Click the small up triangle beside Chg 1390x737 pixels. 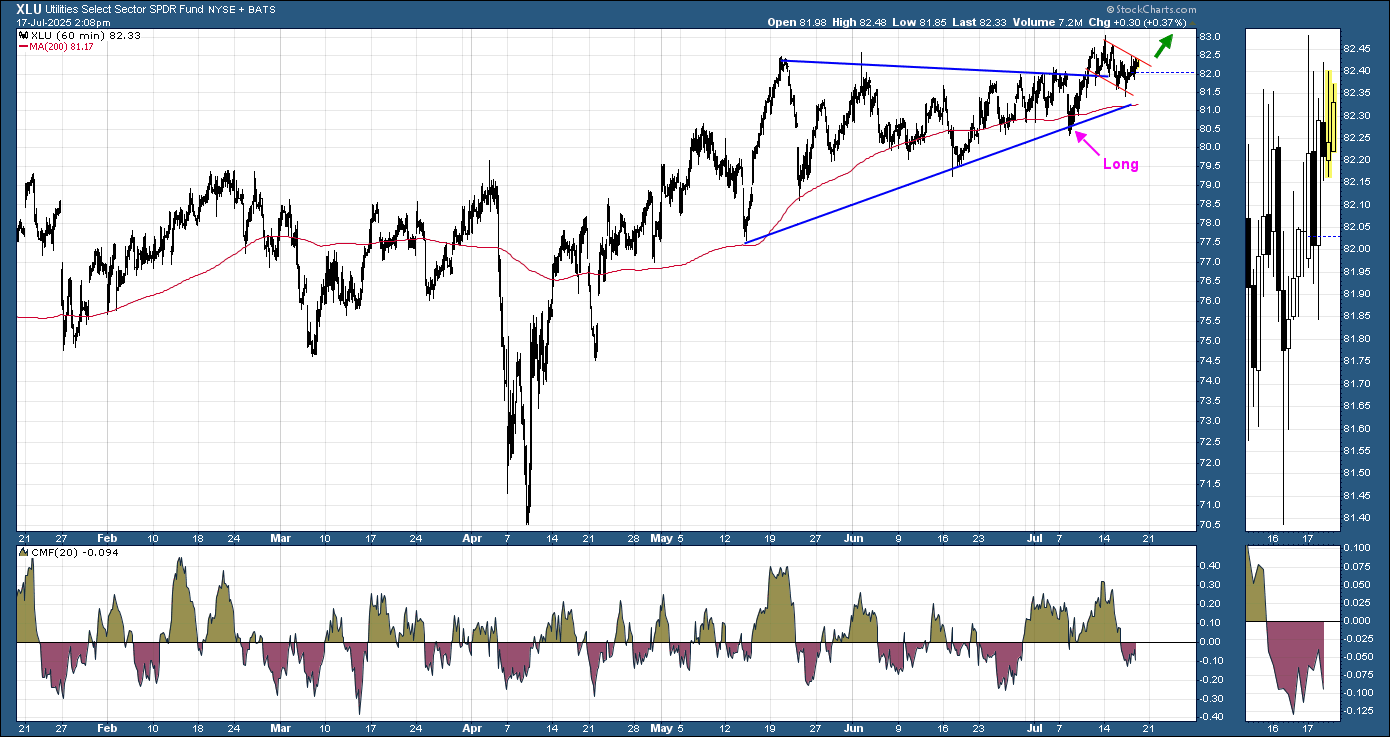1191,22
